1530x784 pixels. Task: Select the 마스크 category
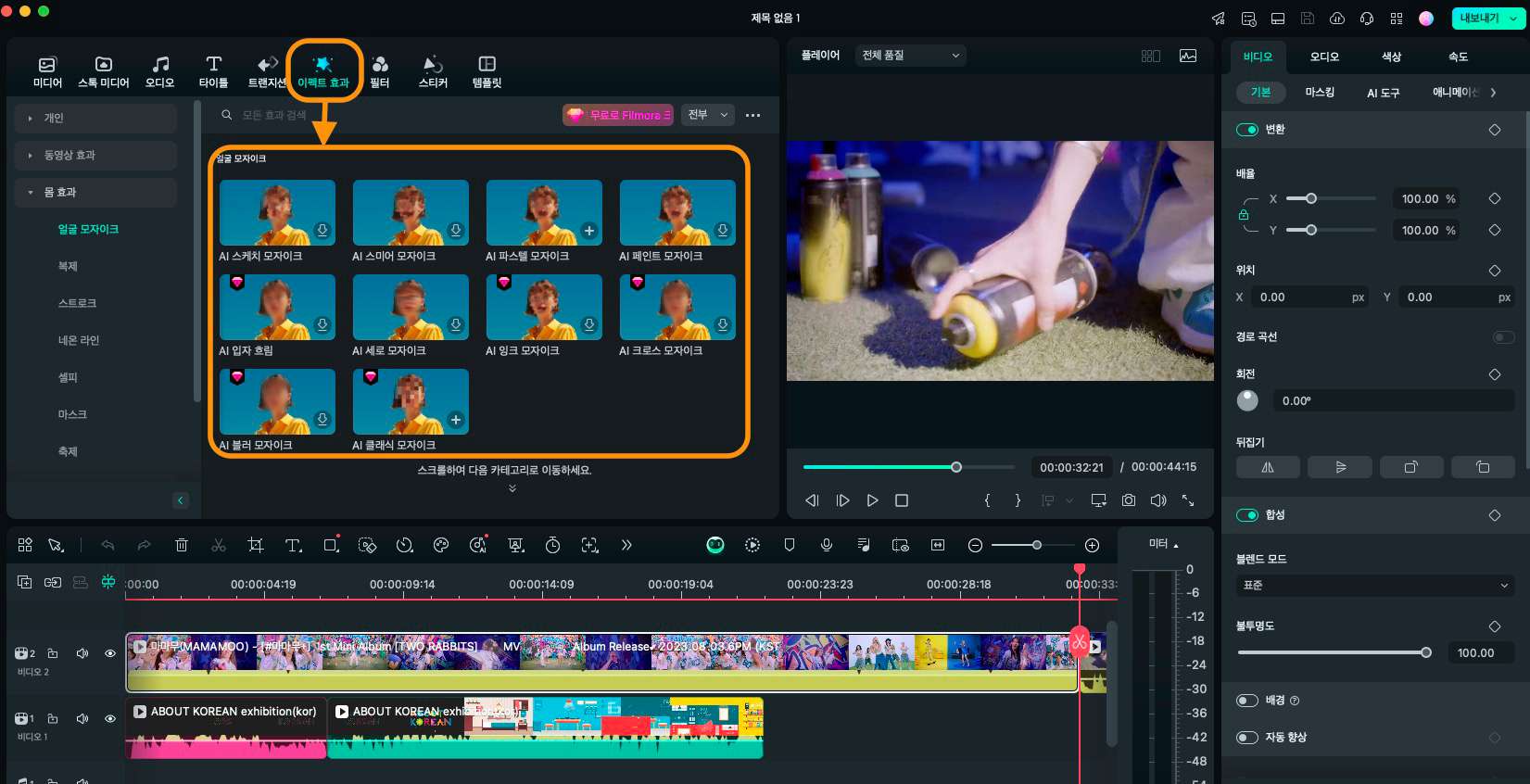tap(72, 414)
